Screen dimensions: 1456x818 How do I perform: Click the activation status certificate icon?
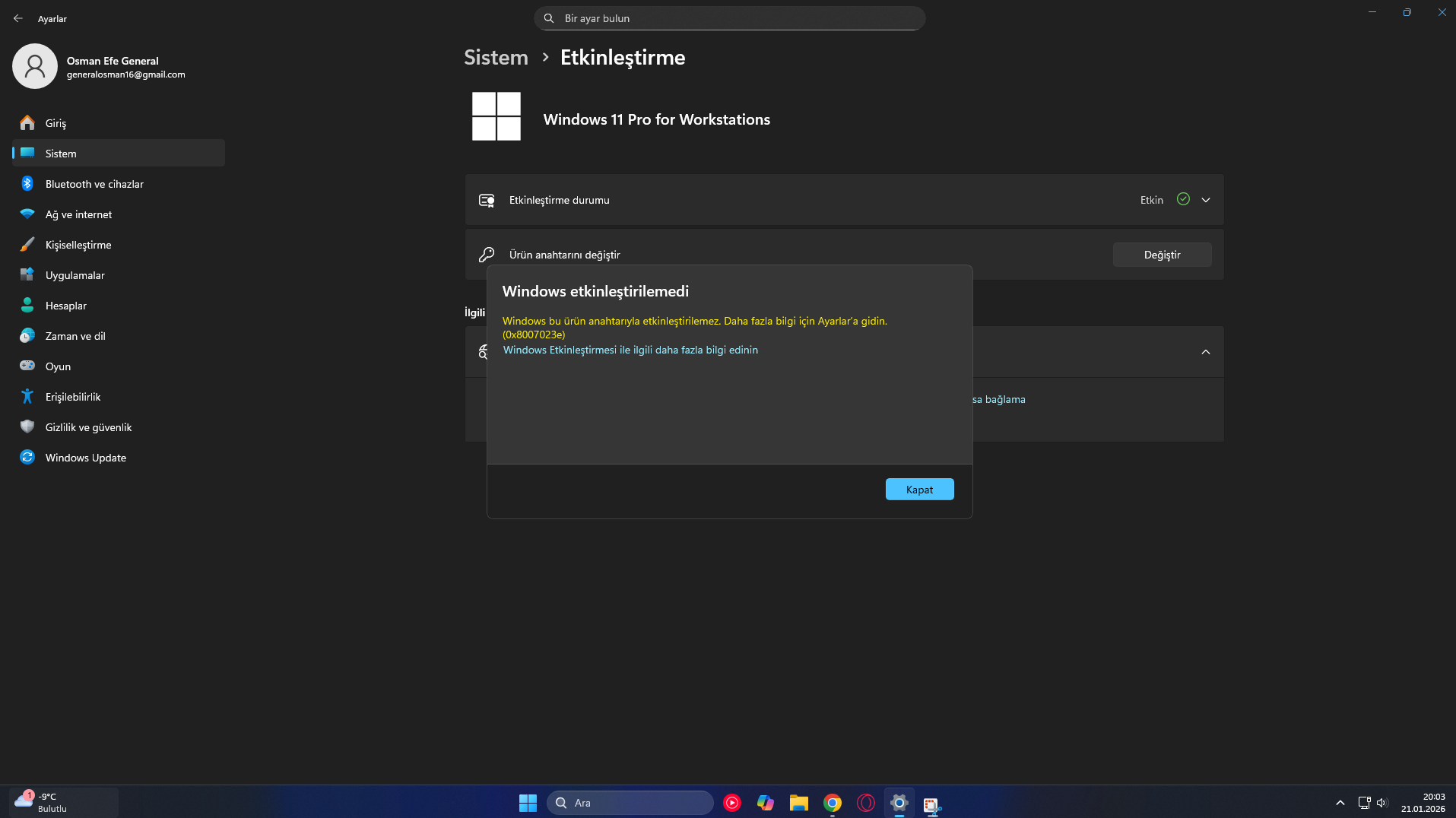click(x=487, y=200)
